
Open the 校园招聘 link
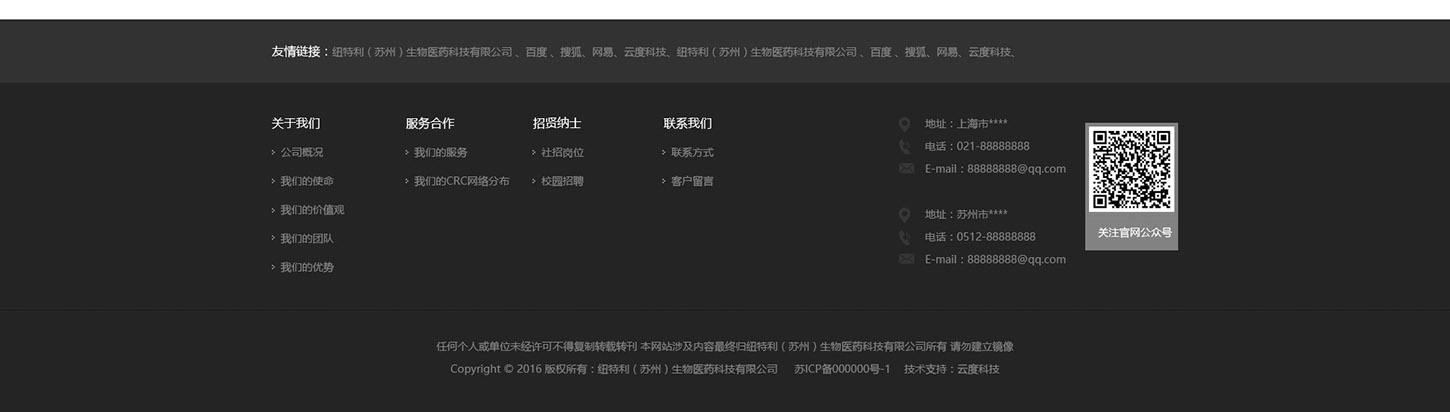tap(562, 182)
